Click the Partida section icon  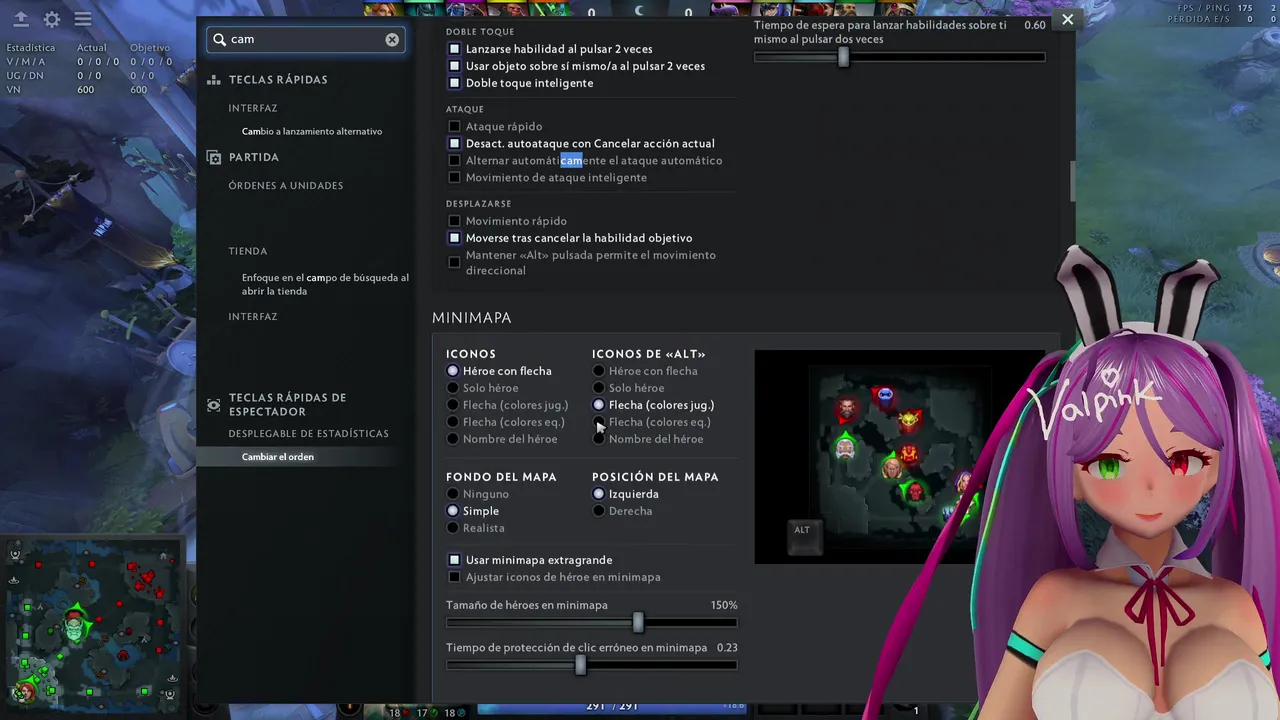213,157
